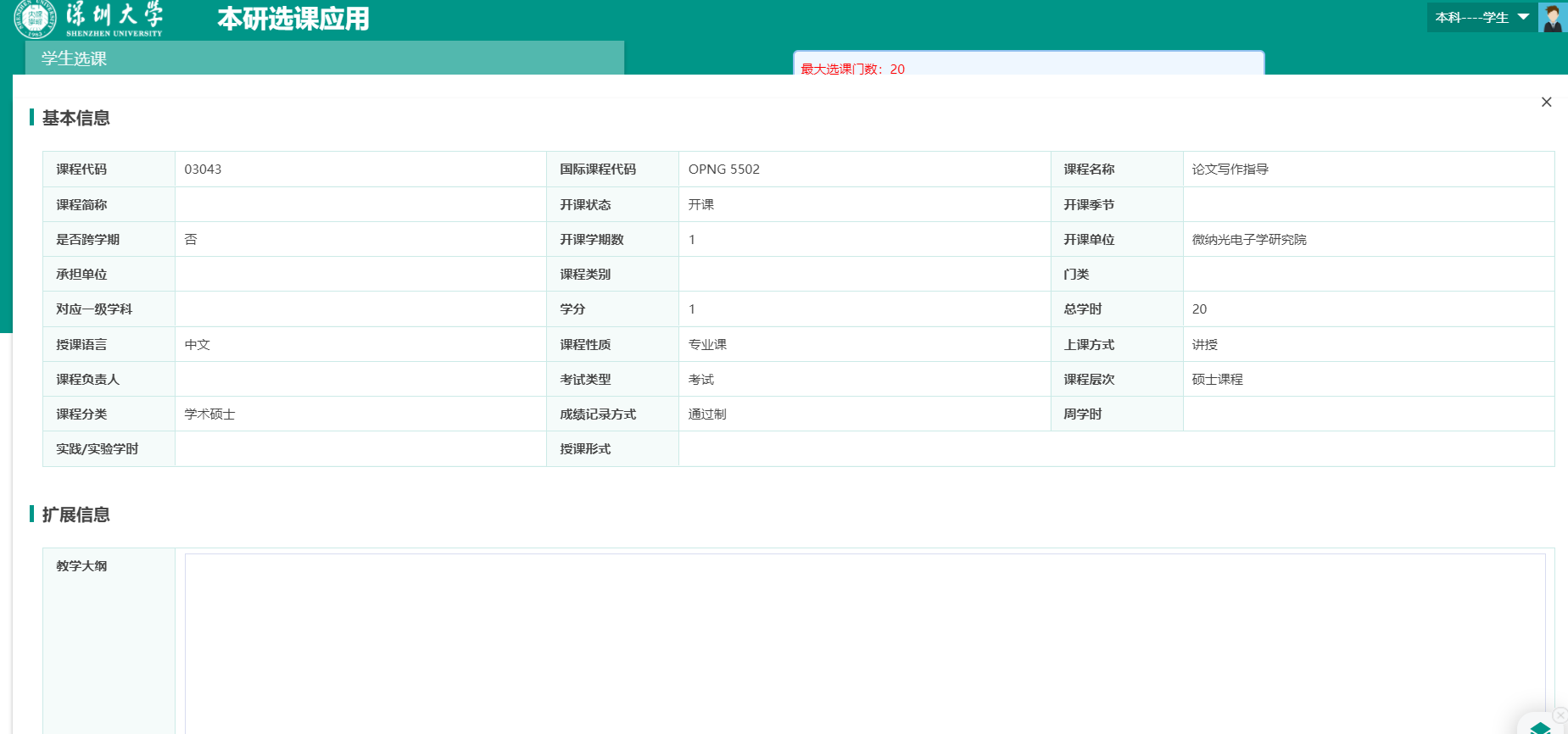Click the 基本信息 section heading
This screenshot has height=734, width=1568.
click(x=75, y=118)
